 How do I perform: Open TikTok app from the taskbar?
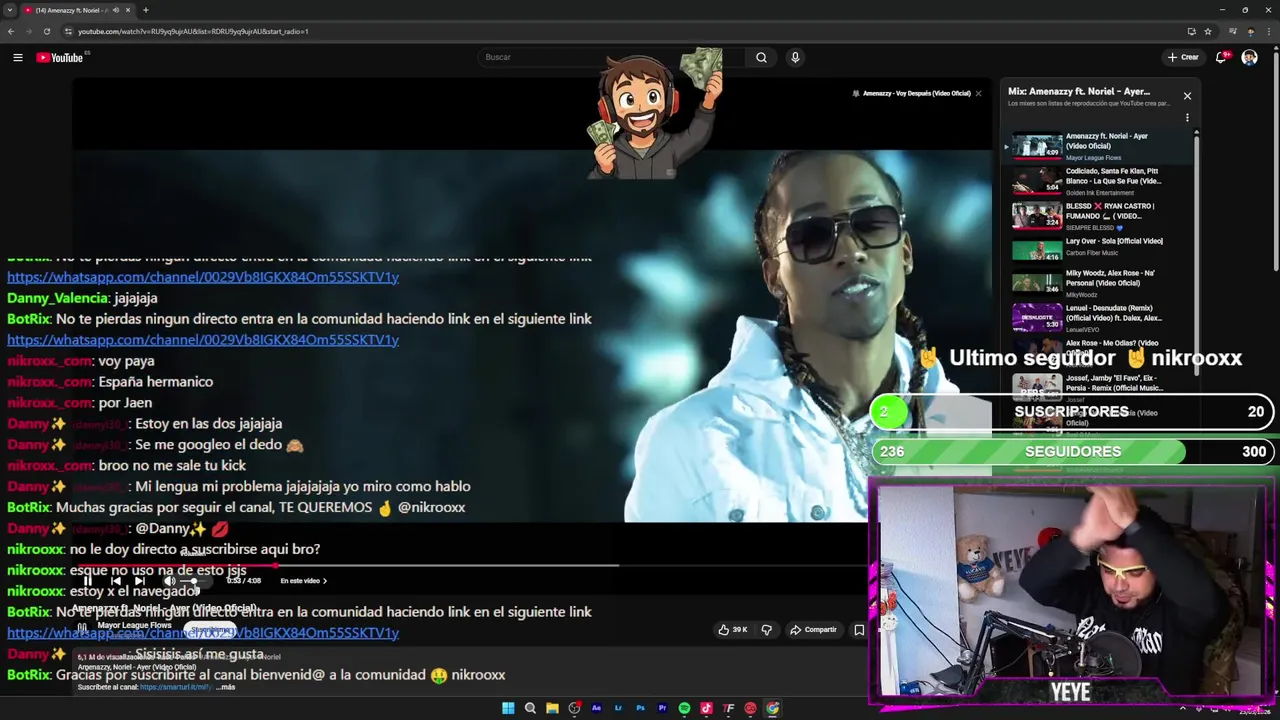[x=706, y=708]
